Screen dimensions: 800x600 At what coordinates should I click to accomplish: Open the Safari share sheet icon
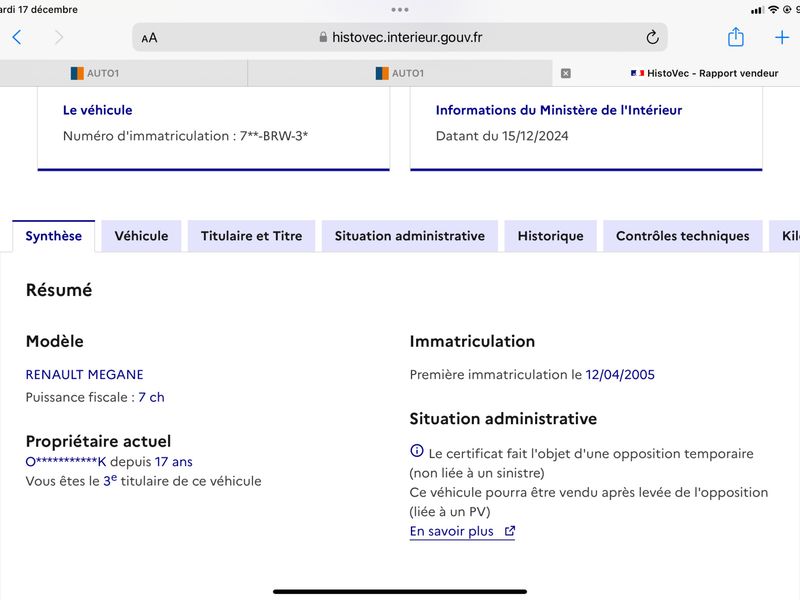[x=735, y=37]
